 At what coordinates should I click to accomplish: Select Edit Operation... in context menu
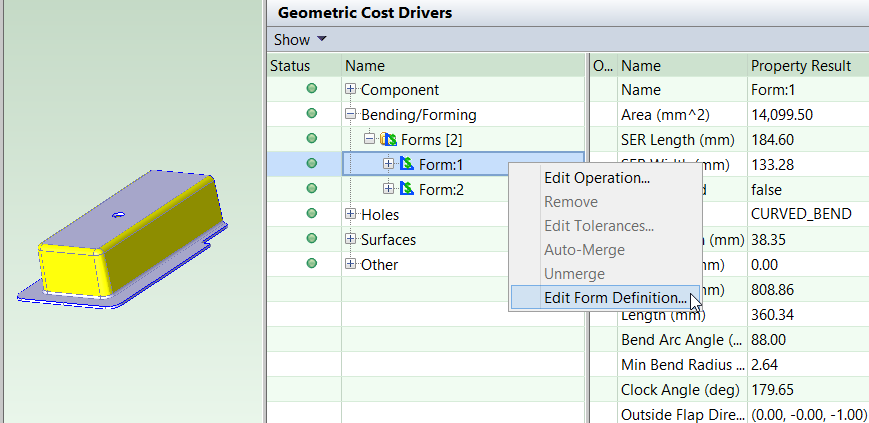pos(596,178)
